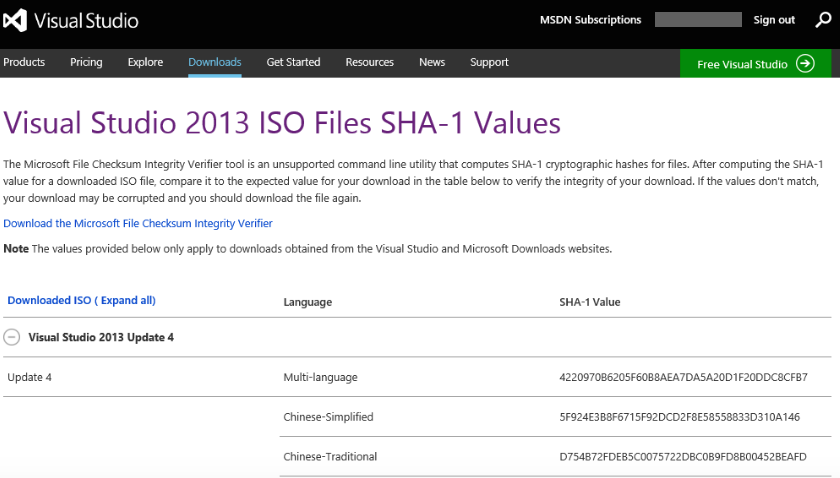Go to the Pricing menu item

point(86,62)
